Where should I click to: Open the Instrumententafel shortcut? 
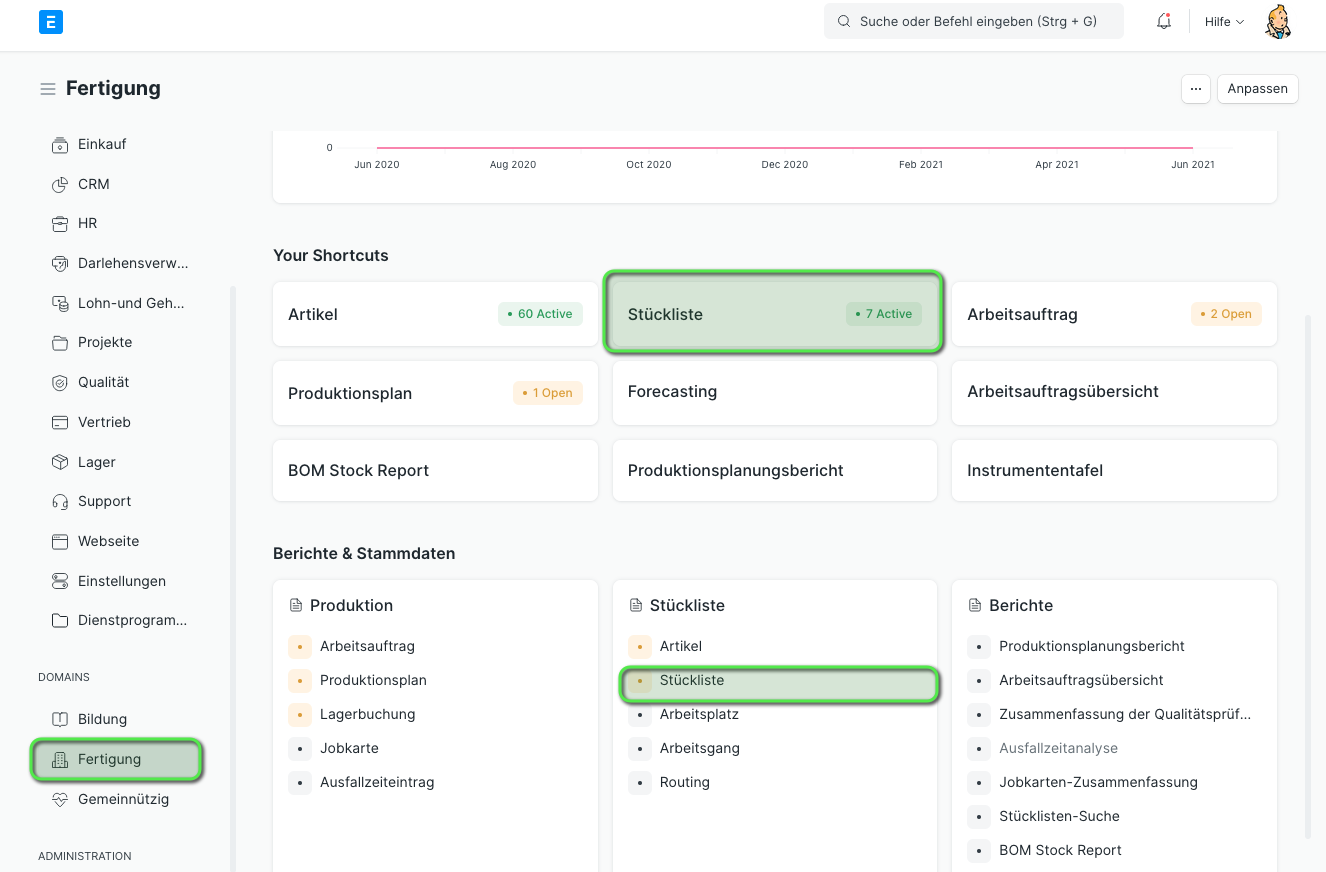[x=1114, y=470]
